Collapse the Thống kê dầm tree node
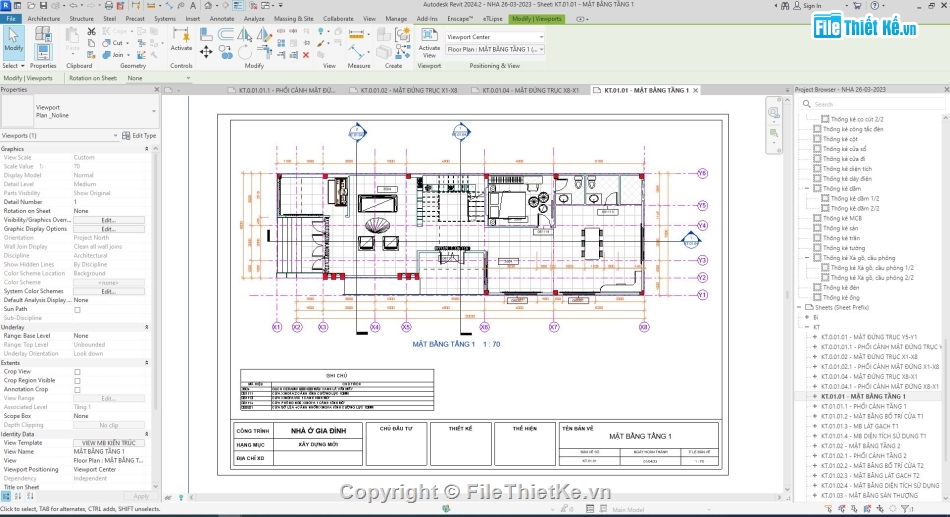Screen dimensions: 950x517 (807, 189)
